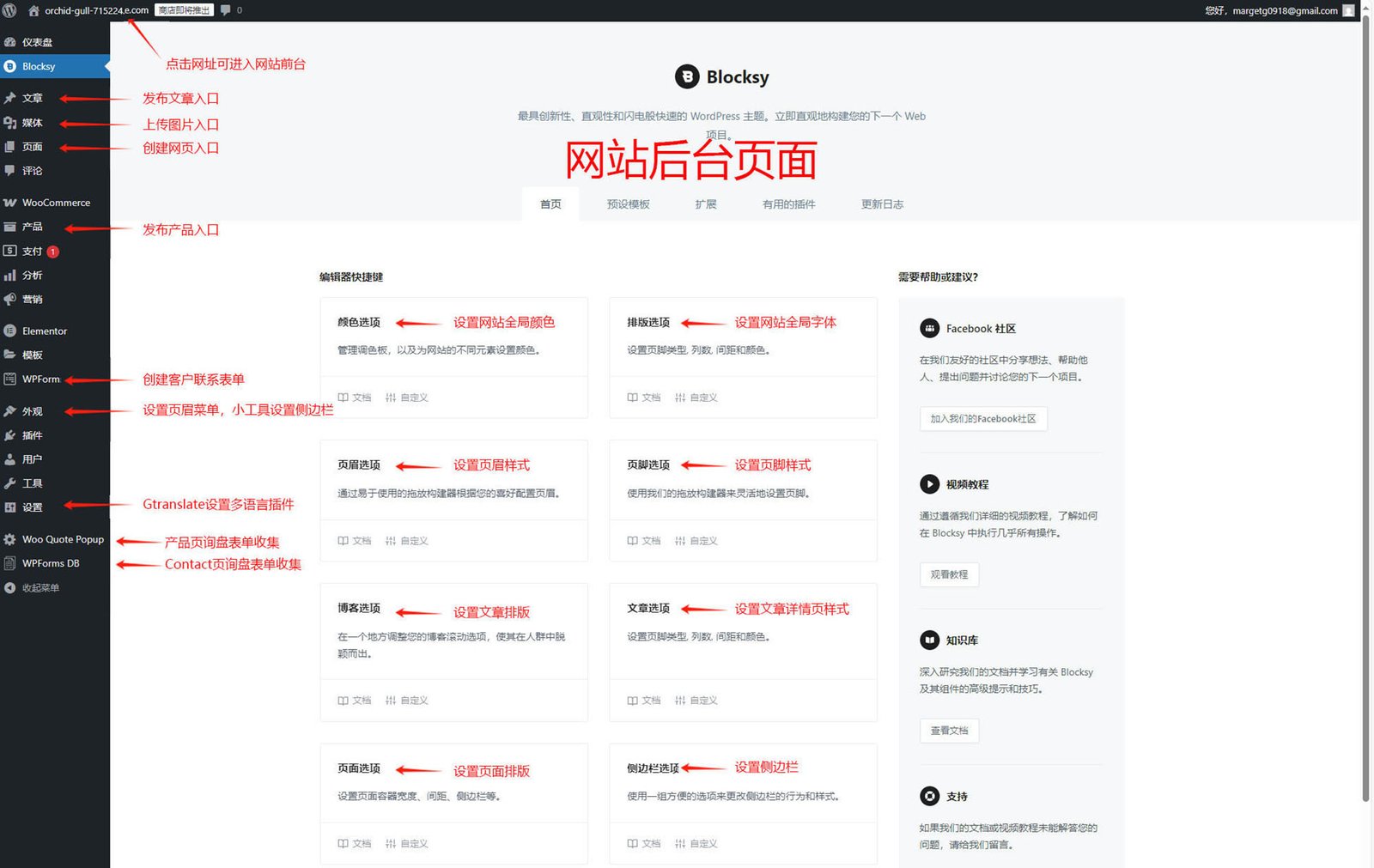Screen dimensions: 1374x868
Task: Click the Elementor icon in sidebar
Action: [10, 331]
